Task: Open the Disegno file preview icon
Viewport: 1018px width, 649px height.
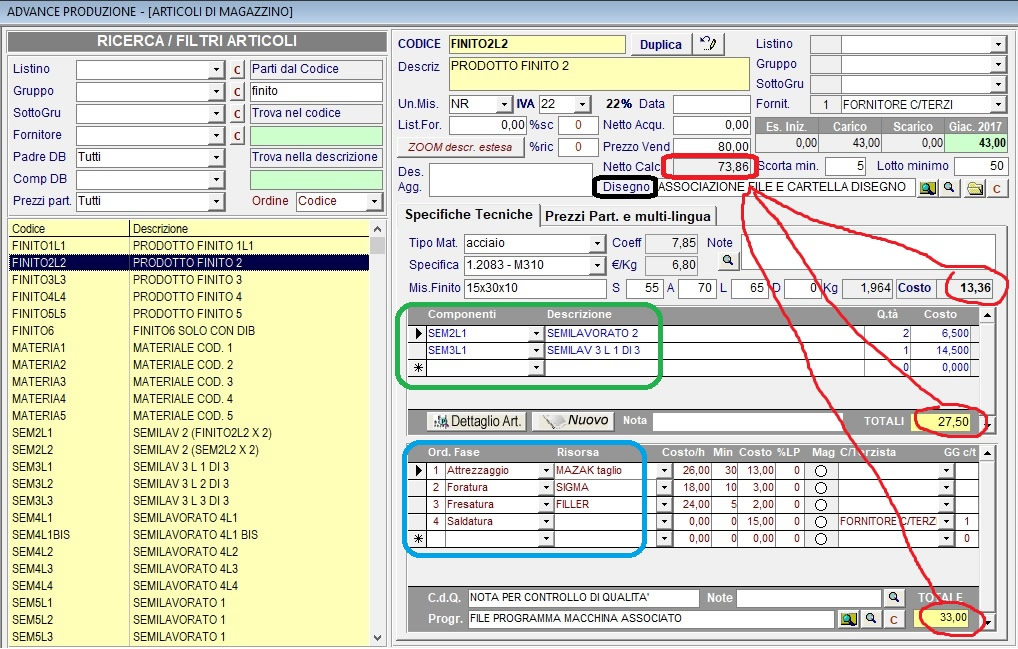Action: pos(928,188)
